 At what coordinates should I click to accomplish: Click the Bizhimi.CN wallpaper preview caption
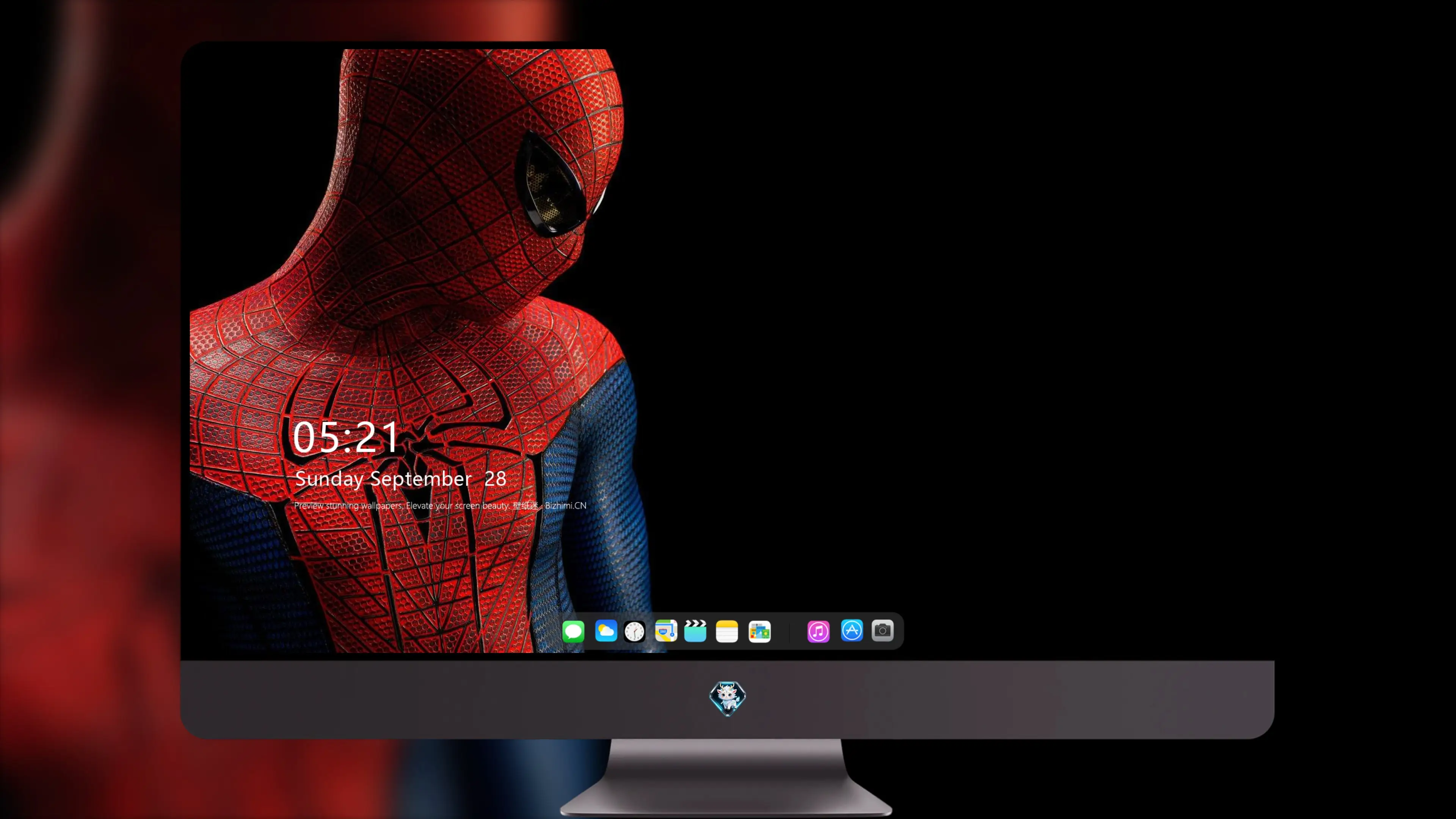pyautogui.click(x=440, y=505)
